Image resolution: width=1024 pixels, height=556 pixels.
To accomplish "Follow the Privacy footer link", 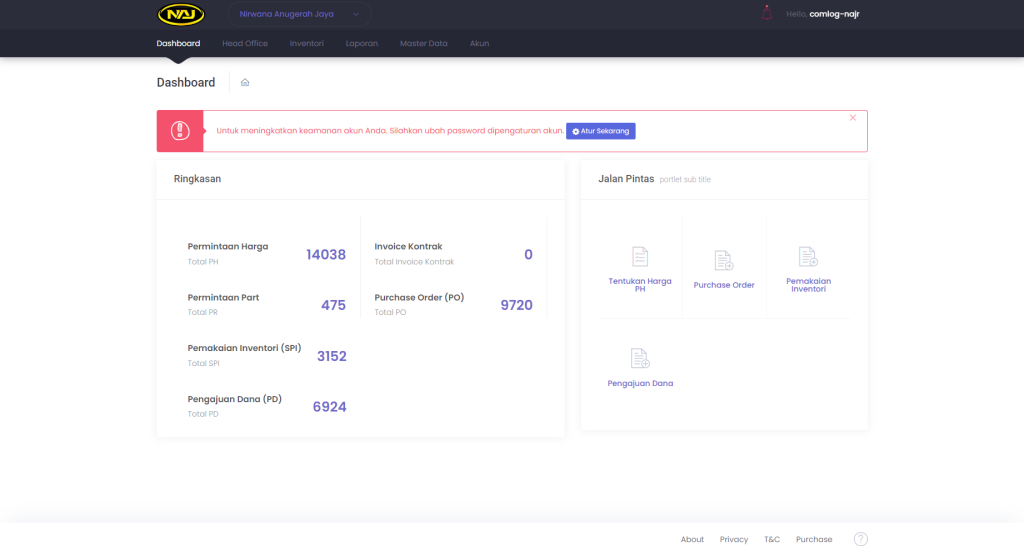I will (x=734, y=539).
